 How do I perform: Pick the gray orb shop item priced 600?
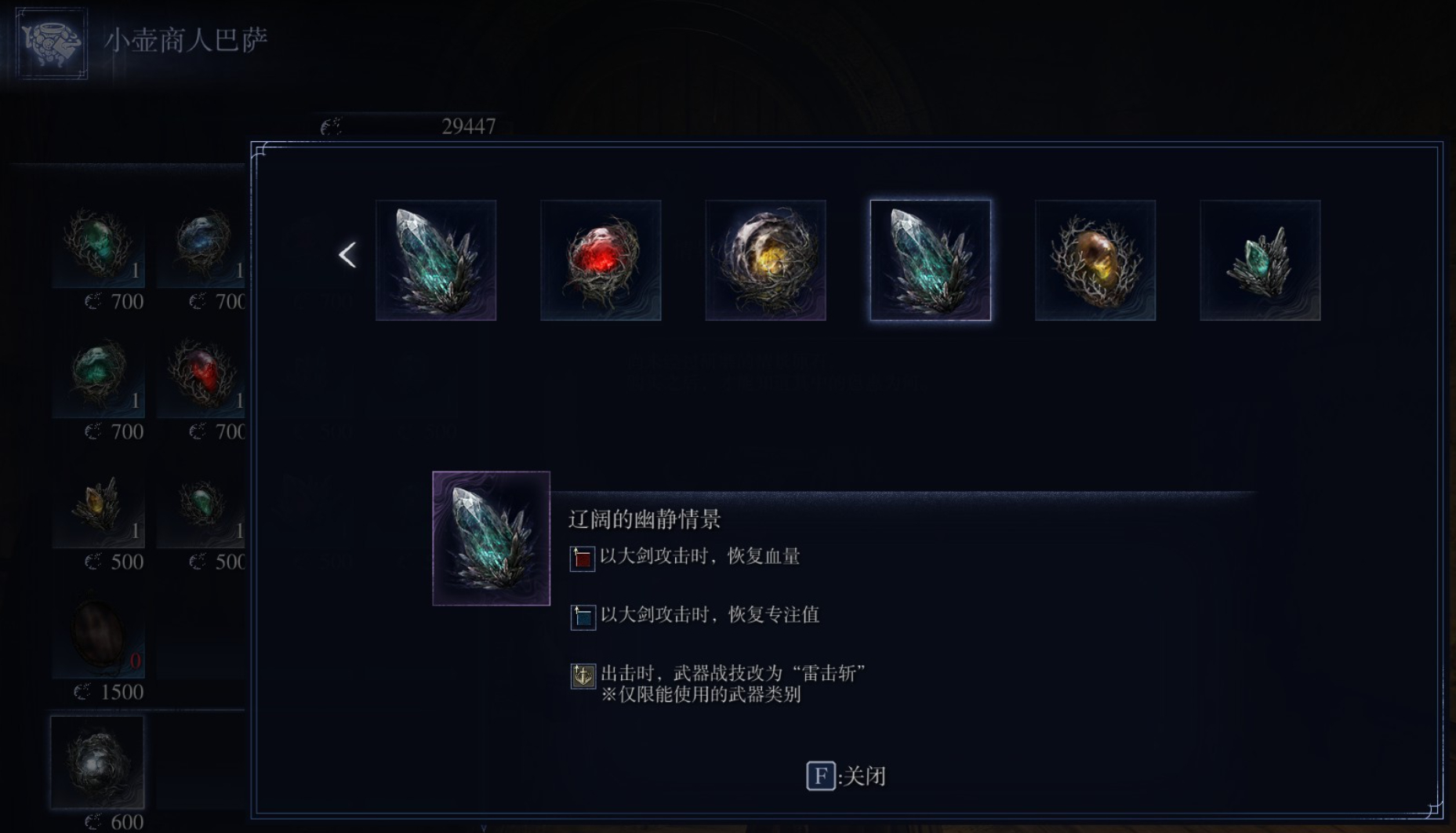pos(98,762)
